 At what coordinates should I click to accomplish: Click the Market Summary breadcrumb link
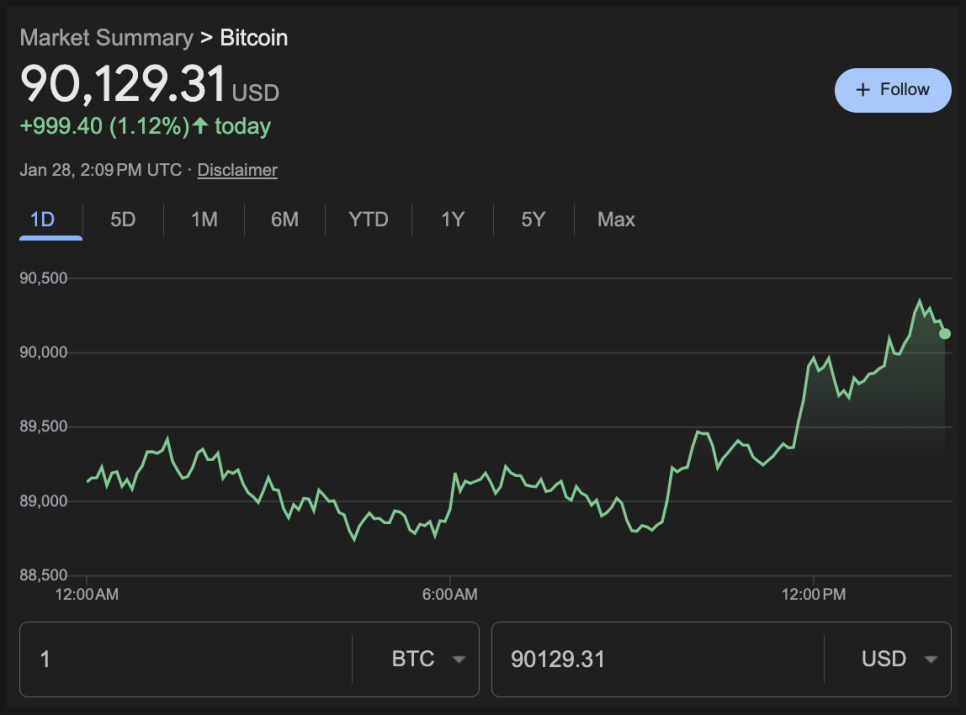[x=106, y=38]
